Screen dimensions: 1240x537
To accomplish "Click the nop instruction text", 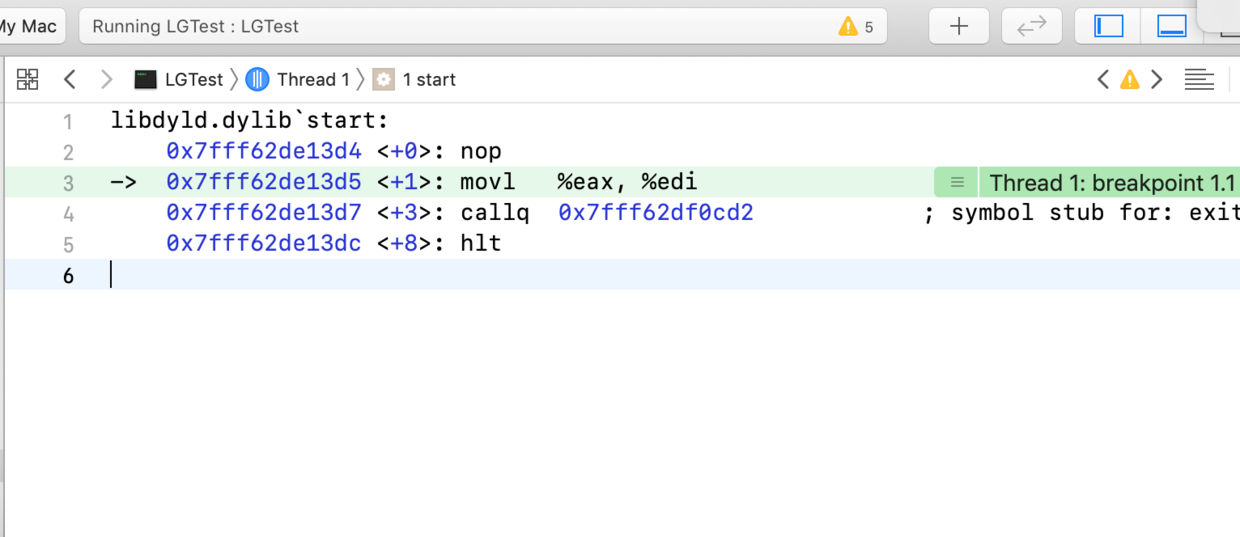I will [481, 152].
